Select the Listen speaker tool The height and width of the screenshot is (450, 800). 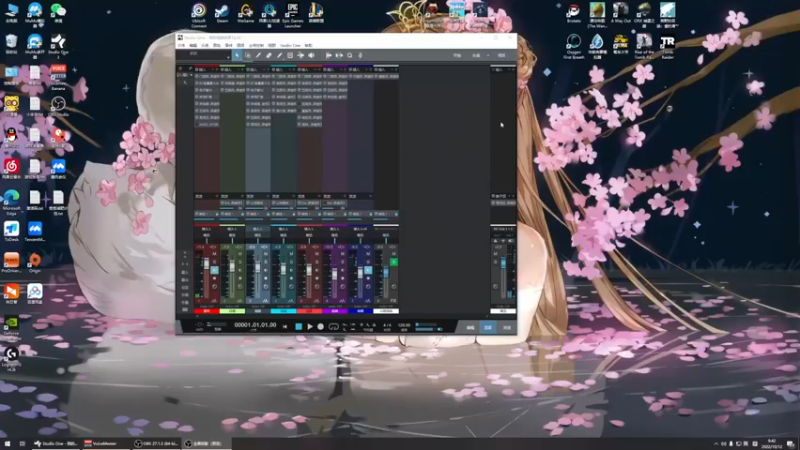(x=311, y=55)
